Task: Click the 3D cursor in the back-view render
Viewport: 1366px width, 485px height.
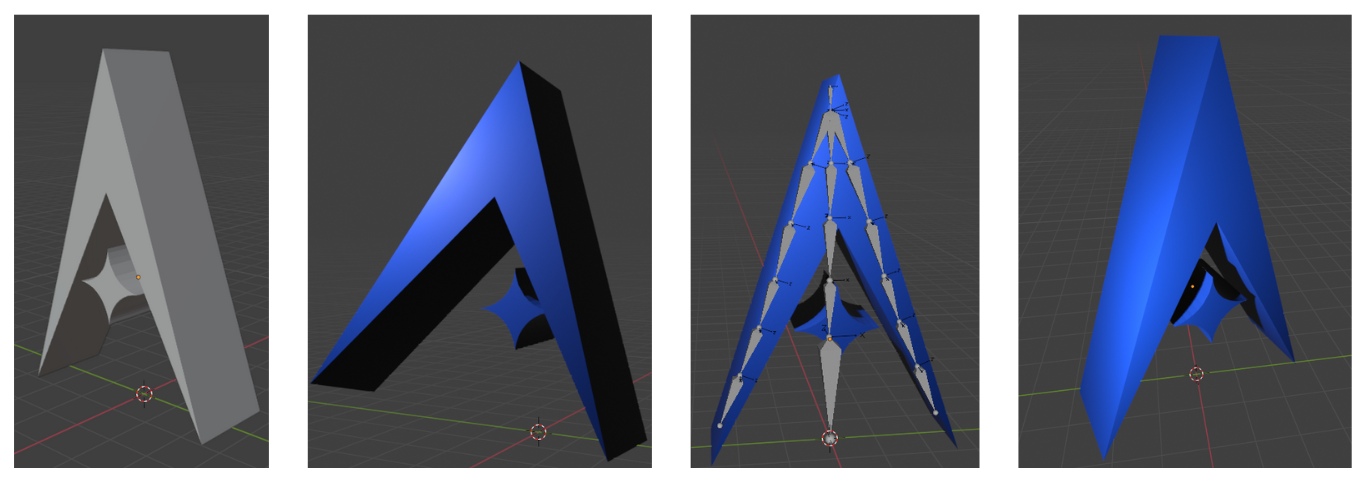Action: pos(1196,374)
